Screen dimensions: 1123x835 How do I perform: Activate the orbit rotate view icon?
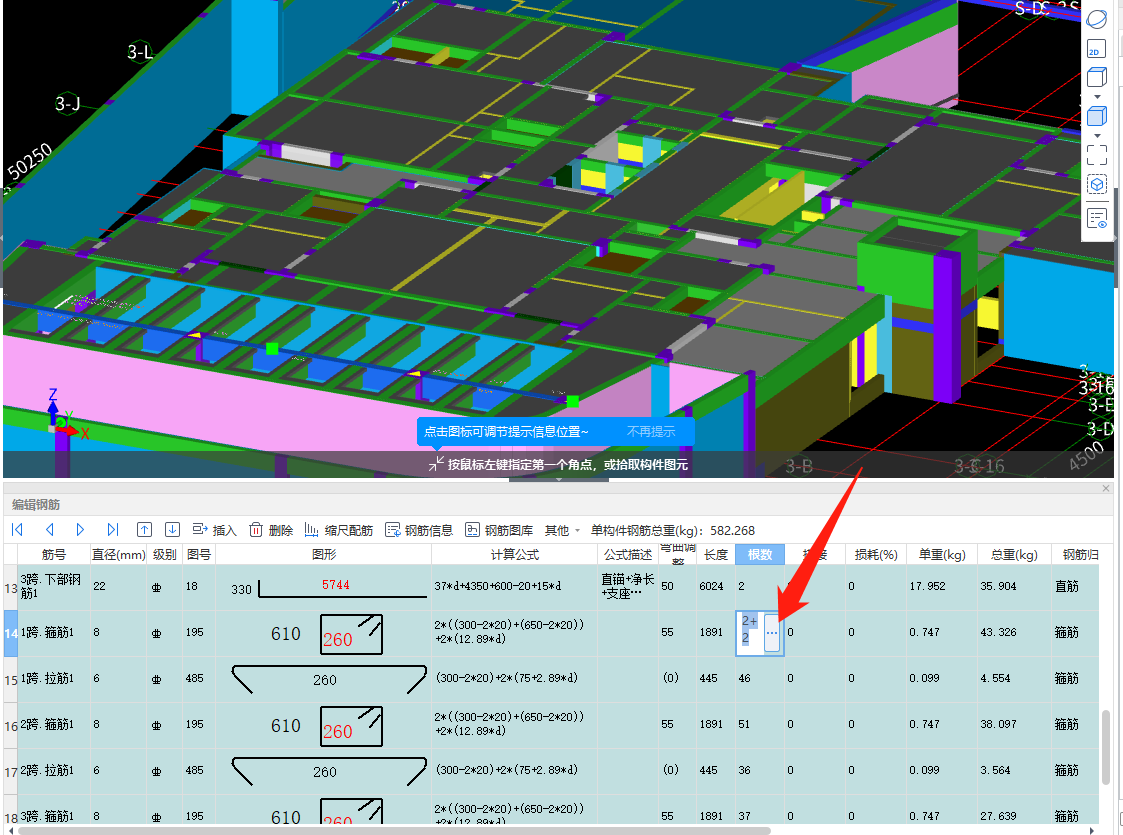(x=1097, y=19)
